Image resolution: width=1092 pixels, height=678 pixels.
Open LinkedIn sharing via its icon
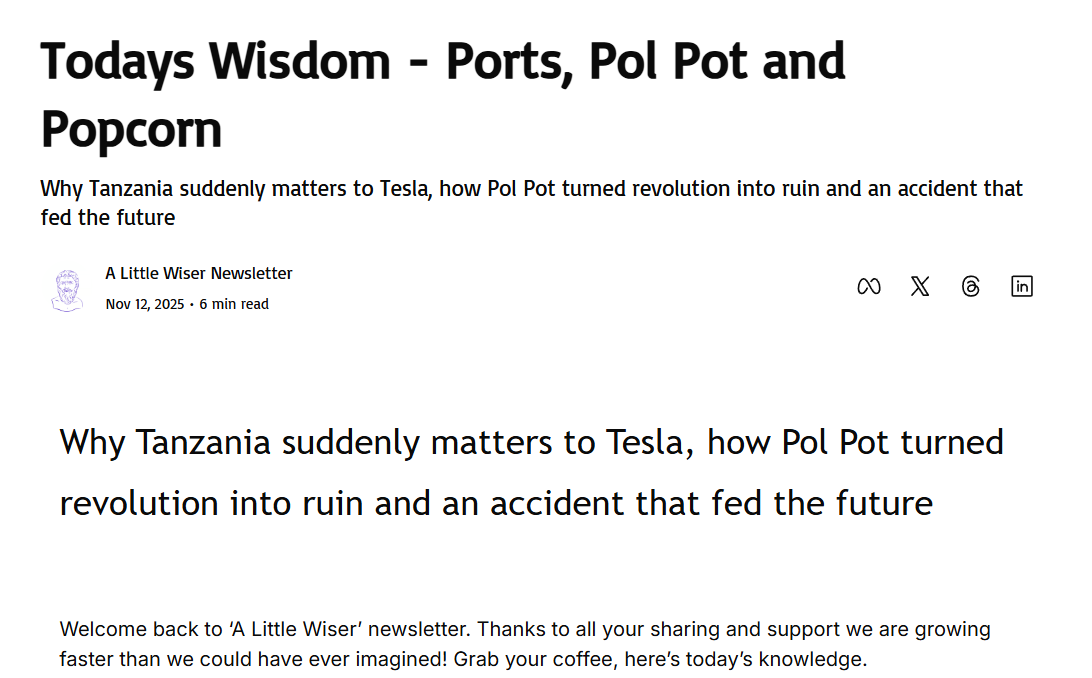(x=1022, y=286)
